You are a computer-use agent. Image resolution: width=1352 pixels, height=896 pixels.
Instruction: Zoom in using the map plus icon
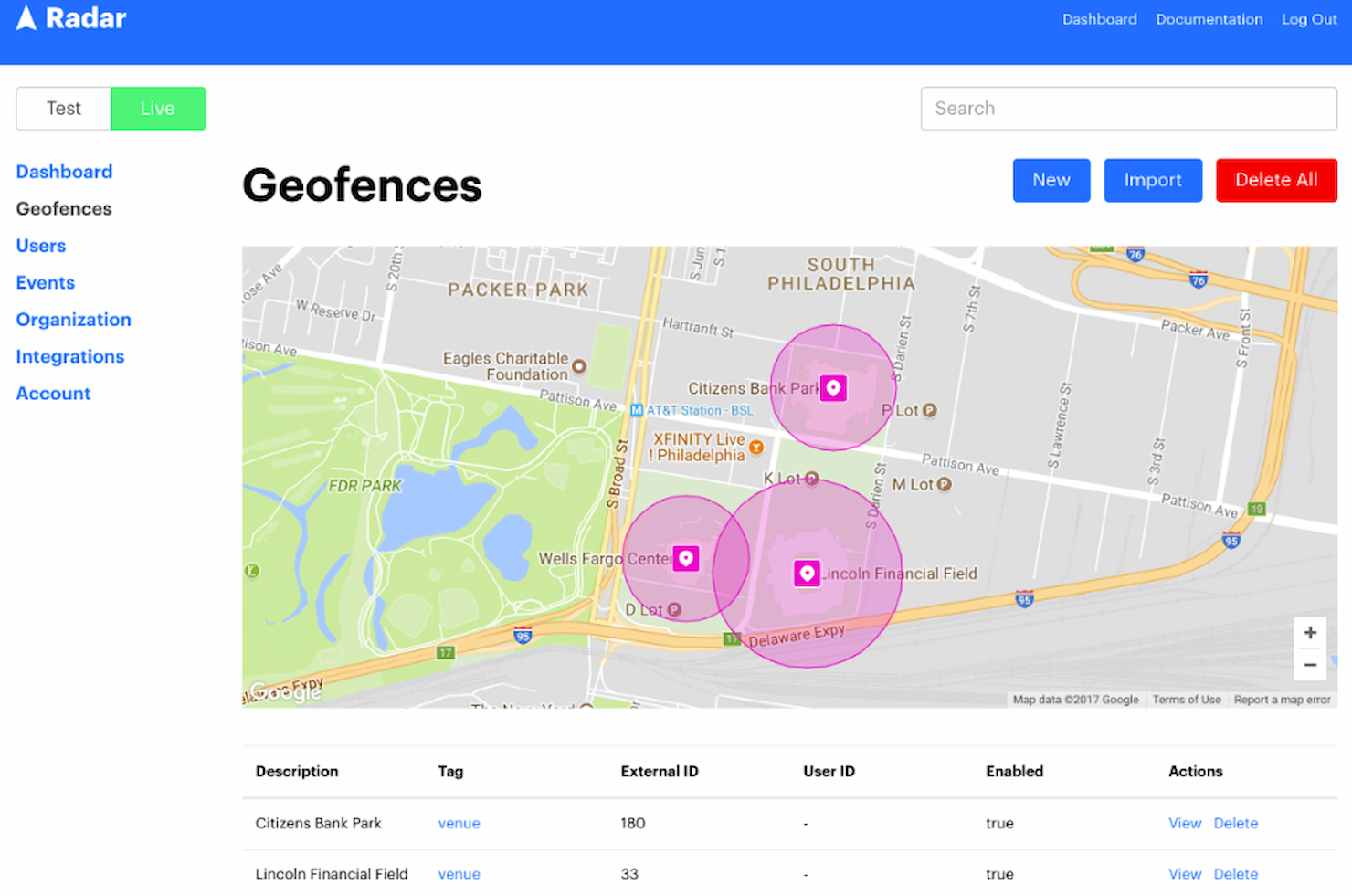pos(1310,632)
